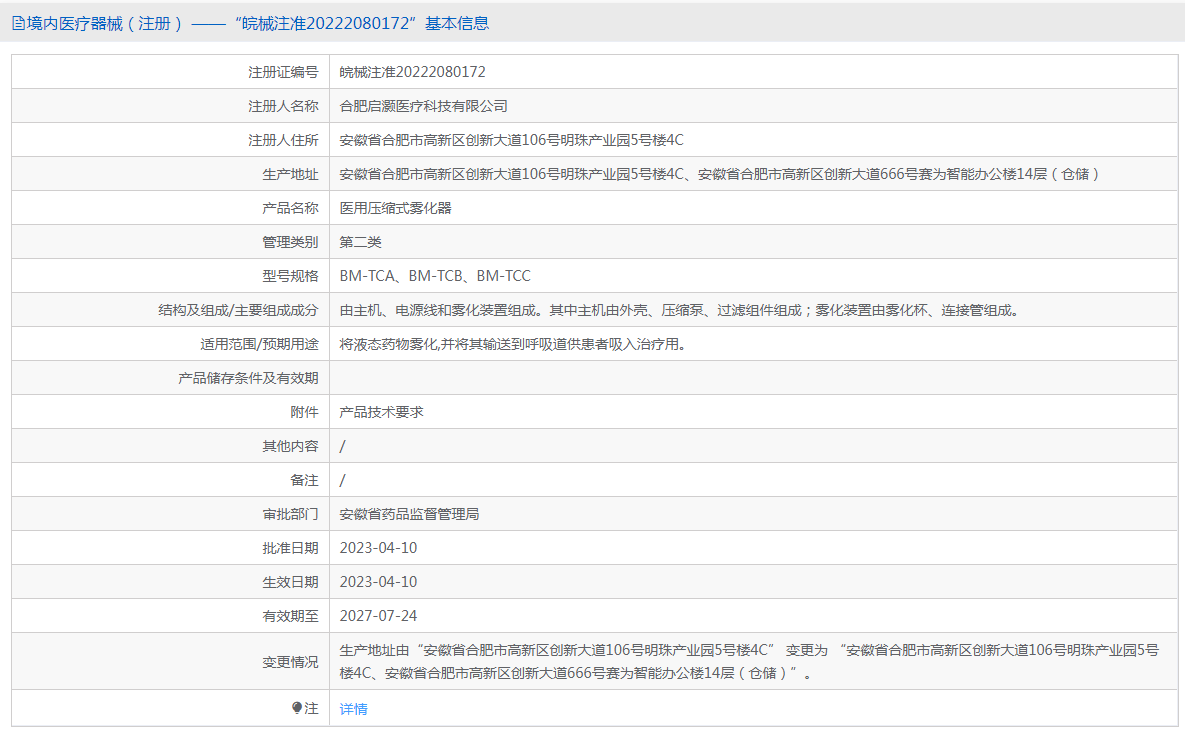Click the 产品技术要求 attachment text
This screenshot has width=1185, height=732.
tap(381, 412)
